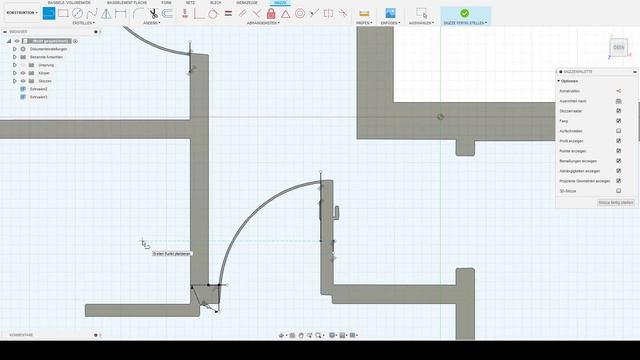Open the Konstruktion workspace dropdown
640x360 pixels.
[x=22, y=13]
